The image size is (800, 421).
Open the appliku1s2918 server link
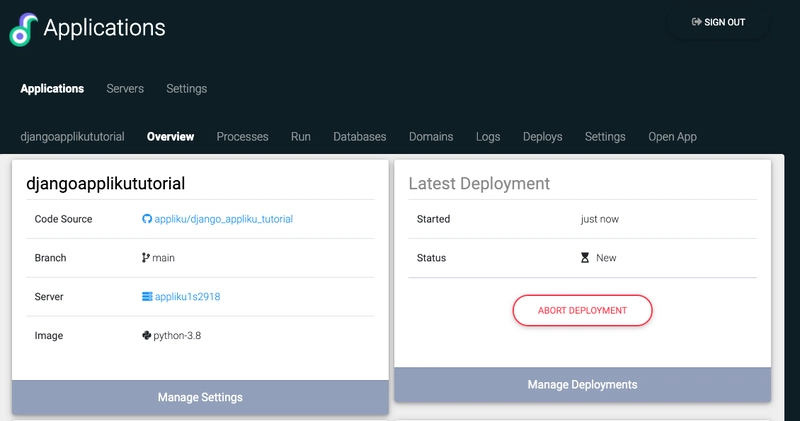pyautogui.click(x=187, y=296)
